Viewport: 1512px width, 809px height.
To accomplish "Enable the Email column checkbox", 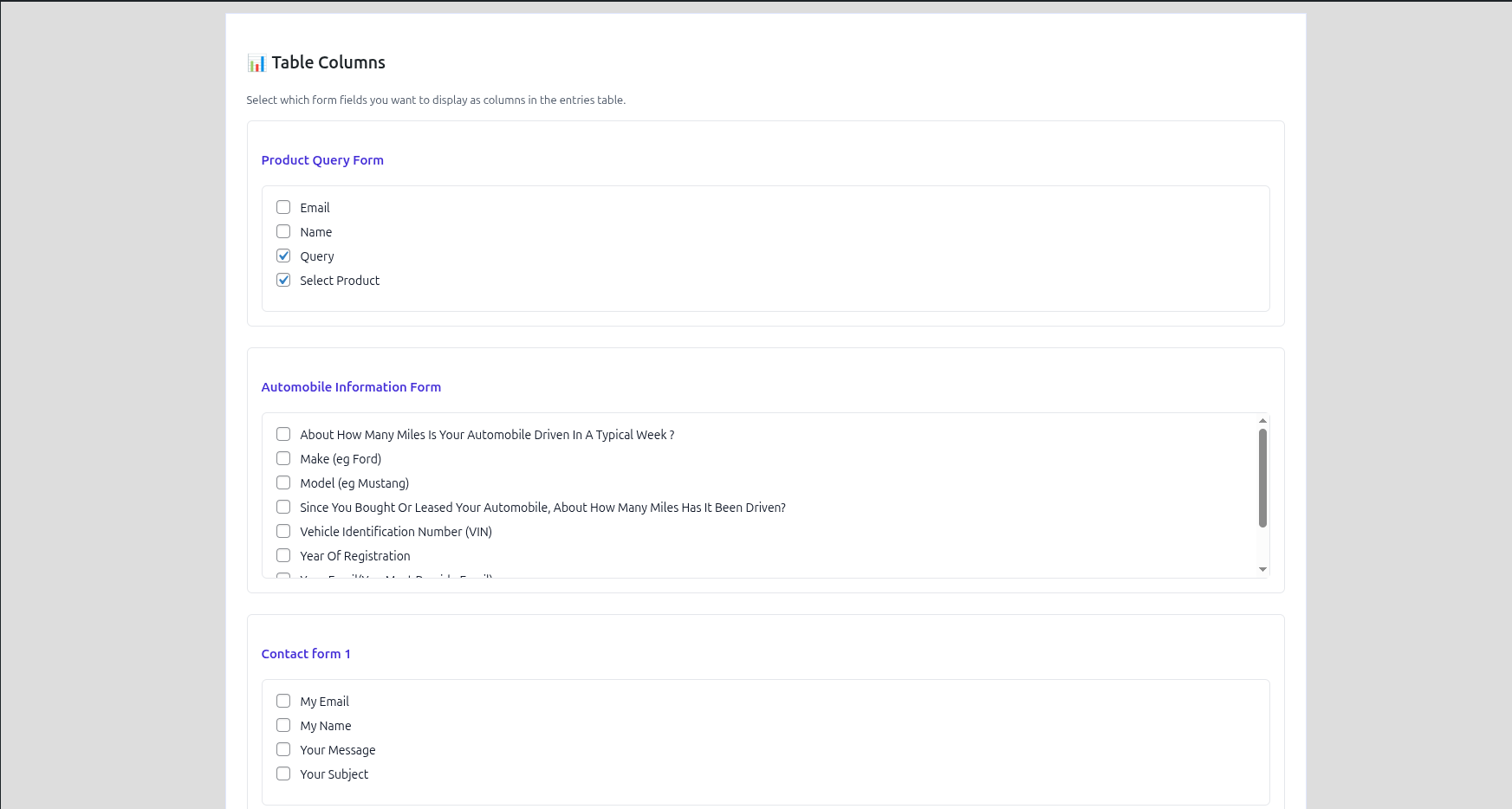I will pos(283,207).
